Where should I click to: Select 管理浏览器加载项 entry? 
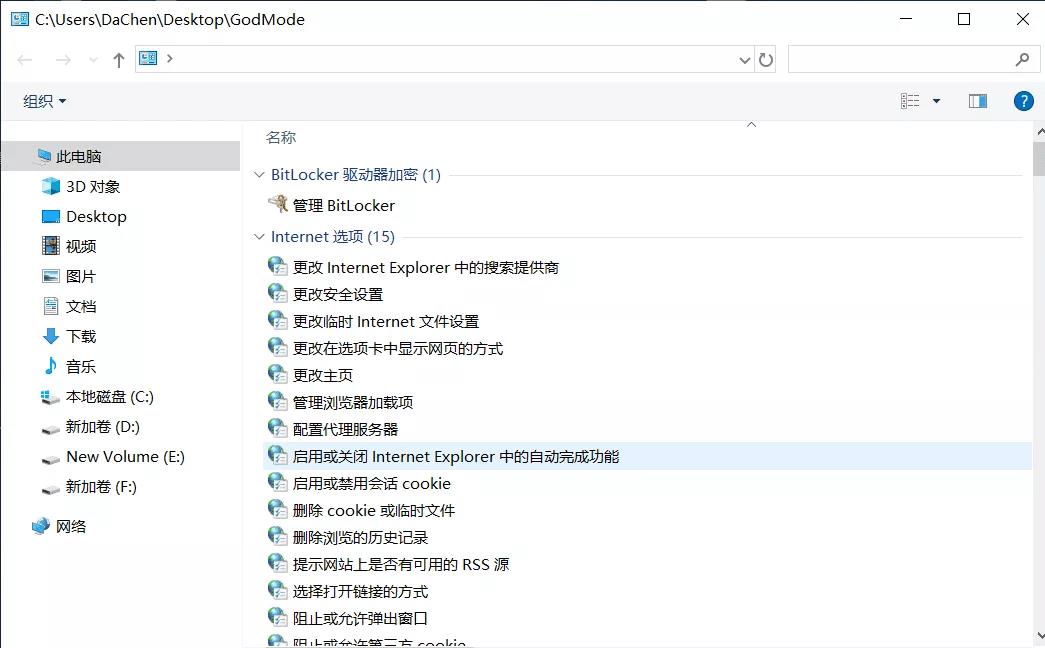[x=353, y=403]
